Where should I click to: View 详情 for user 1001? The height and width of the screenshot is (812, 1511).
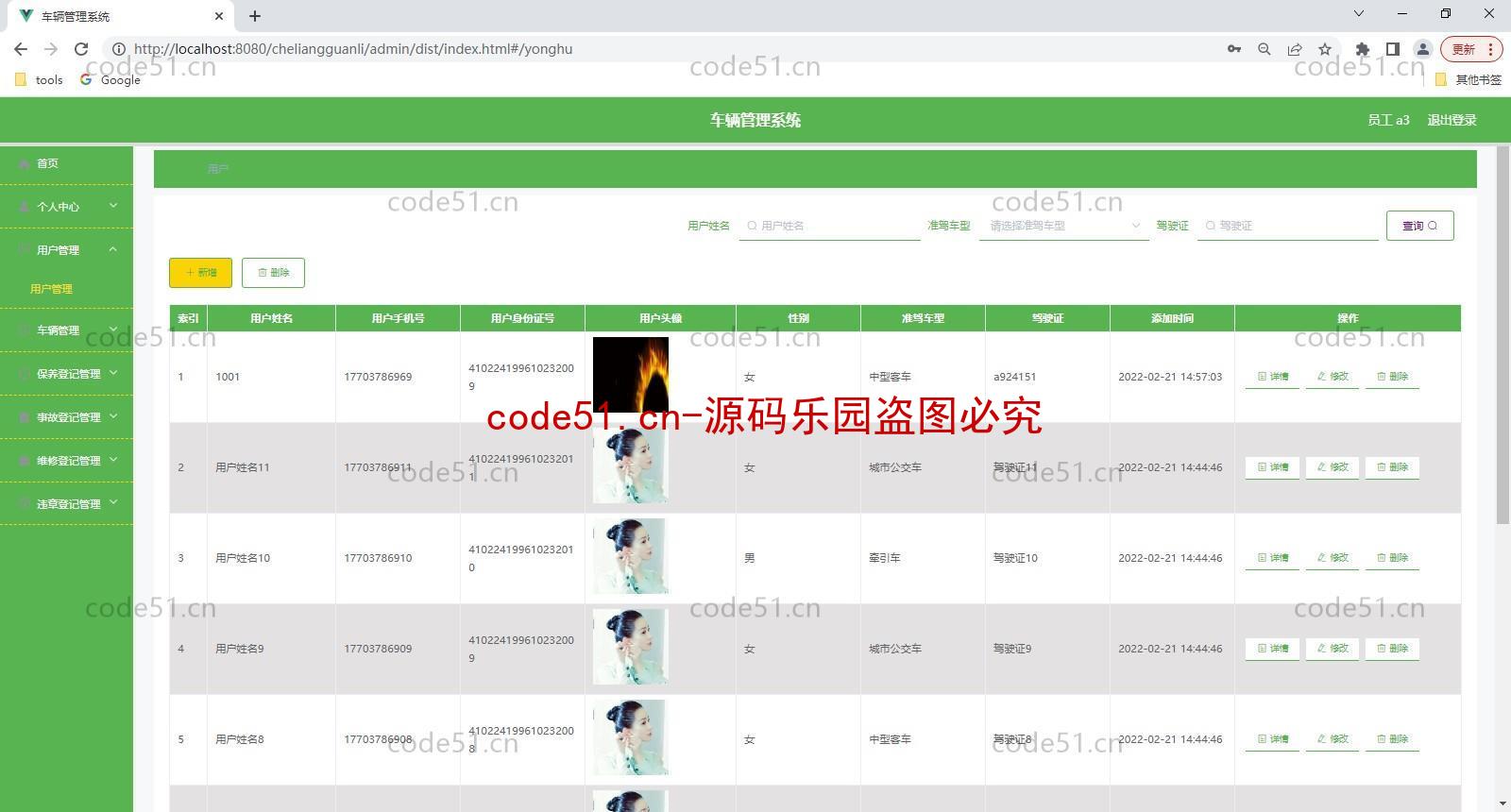[1272, 377]
